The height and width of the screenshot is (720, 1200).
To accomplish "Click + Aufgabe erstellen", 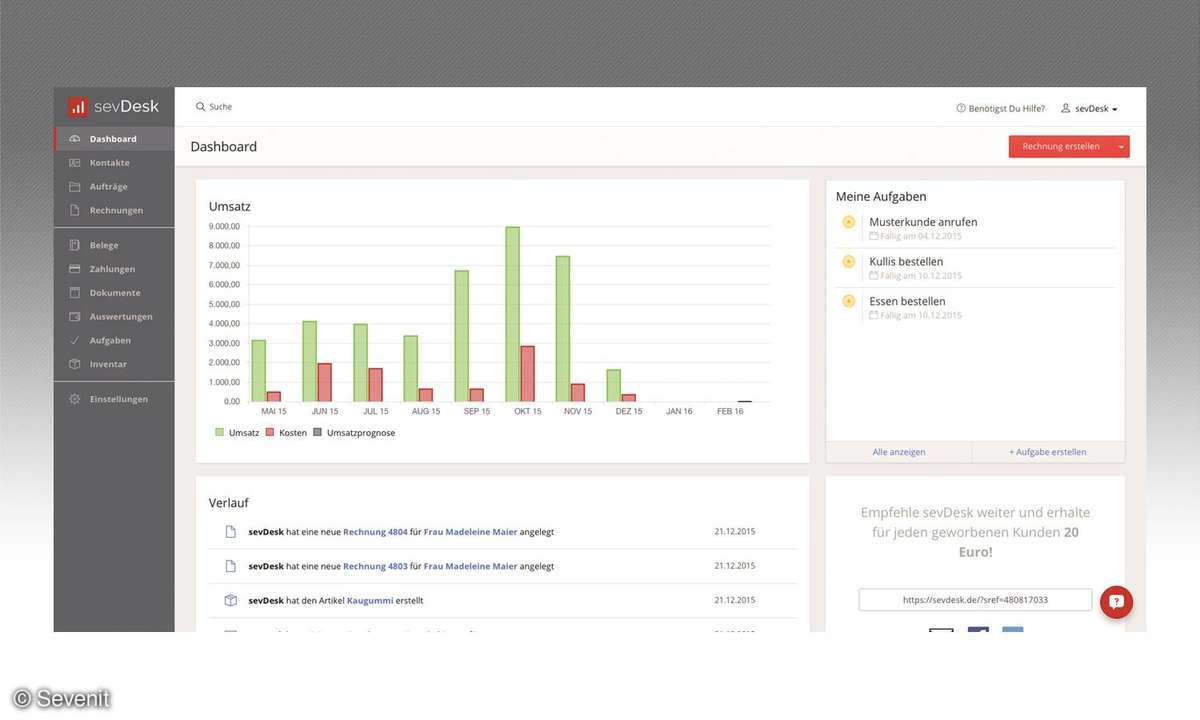I will tap(1048, 452).
